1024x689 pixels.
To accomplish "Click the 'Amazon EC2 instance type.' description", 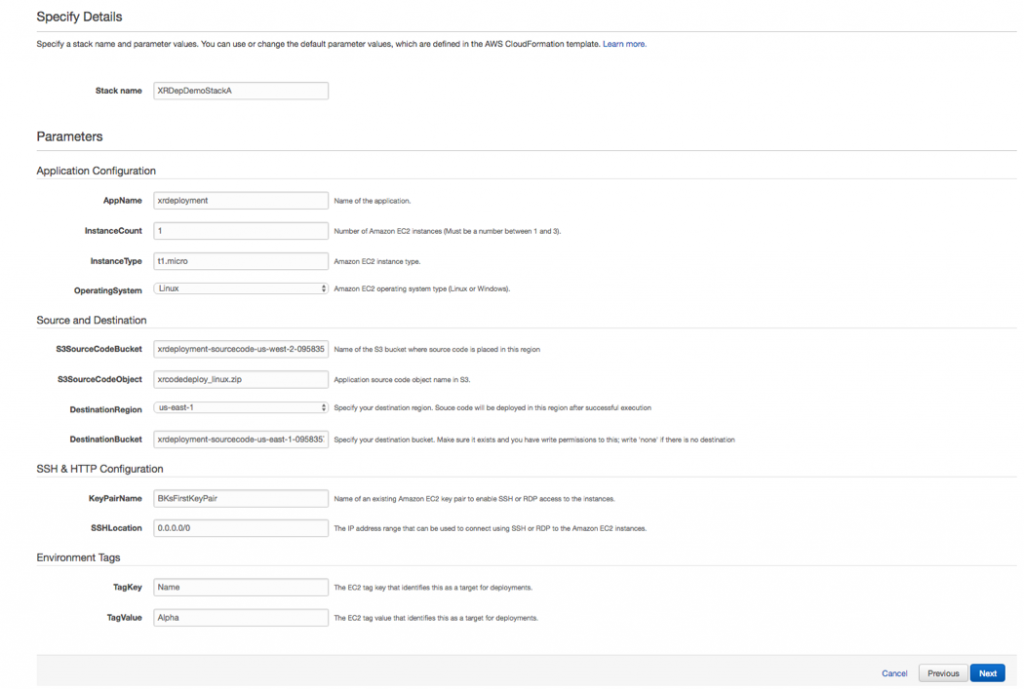I will [x=377, y=261].
